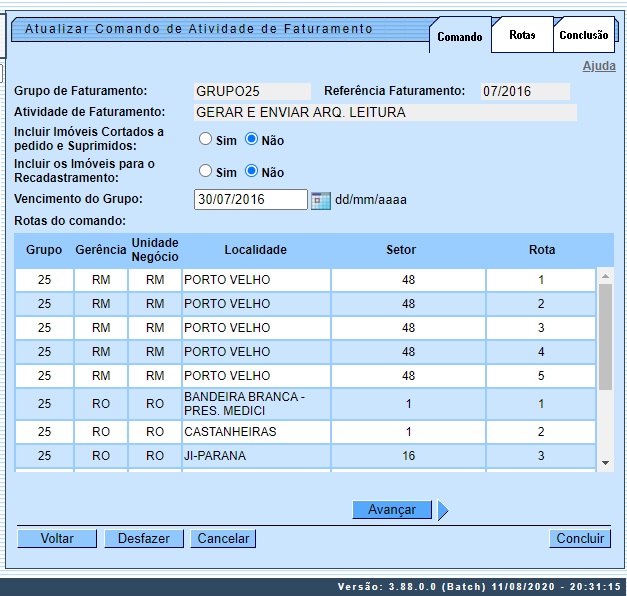Click the routes table scrollbar thumb
Image resolution: width=627 pixels, height=596 pixels.
tap(605, 335)
